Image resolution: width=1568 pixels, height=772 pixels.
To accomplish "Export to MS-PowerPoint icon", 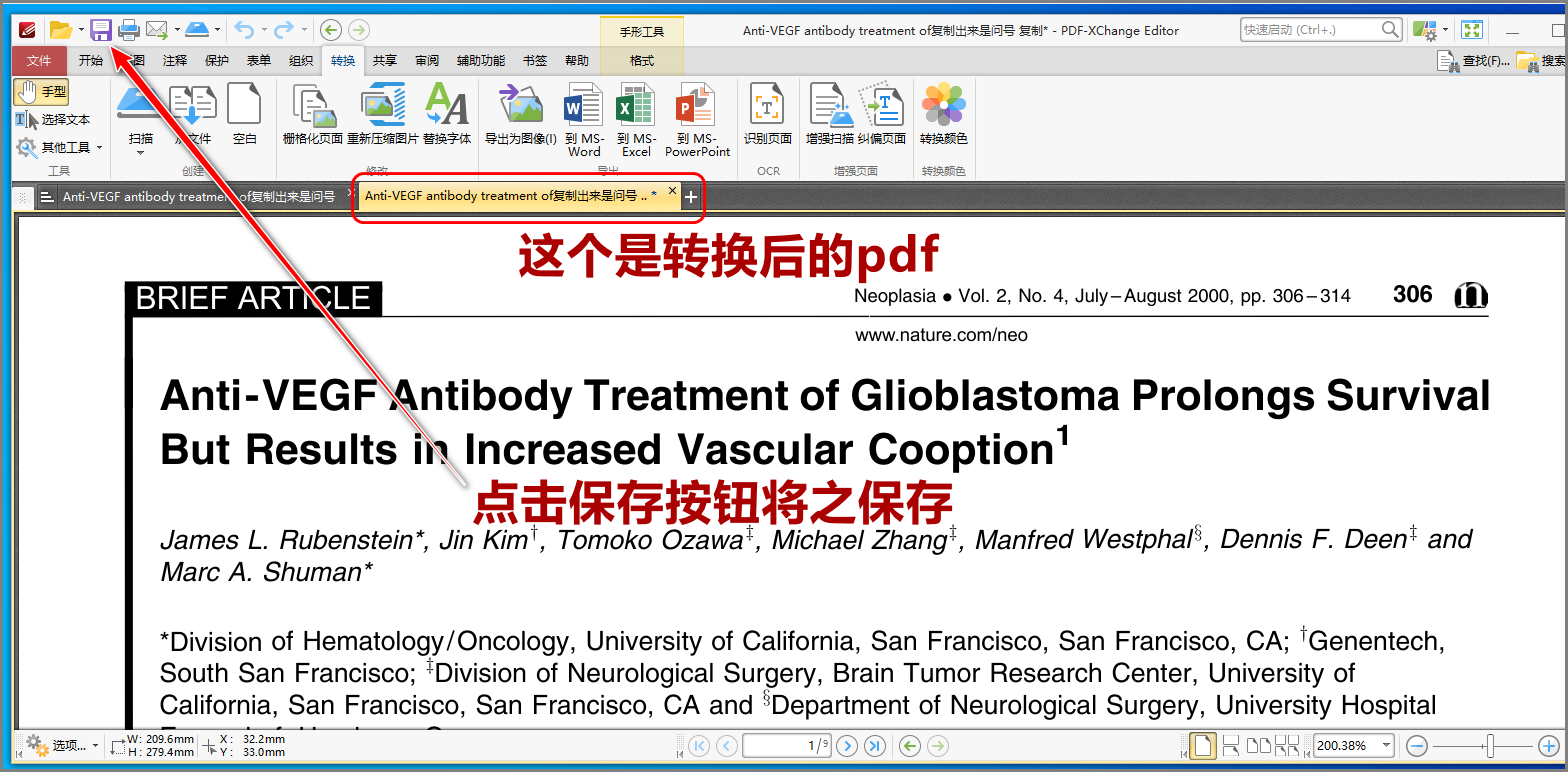I will click(x=698, y=120).
